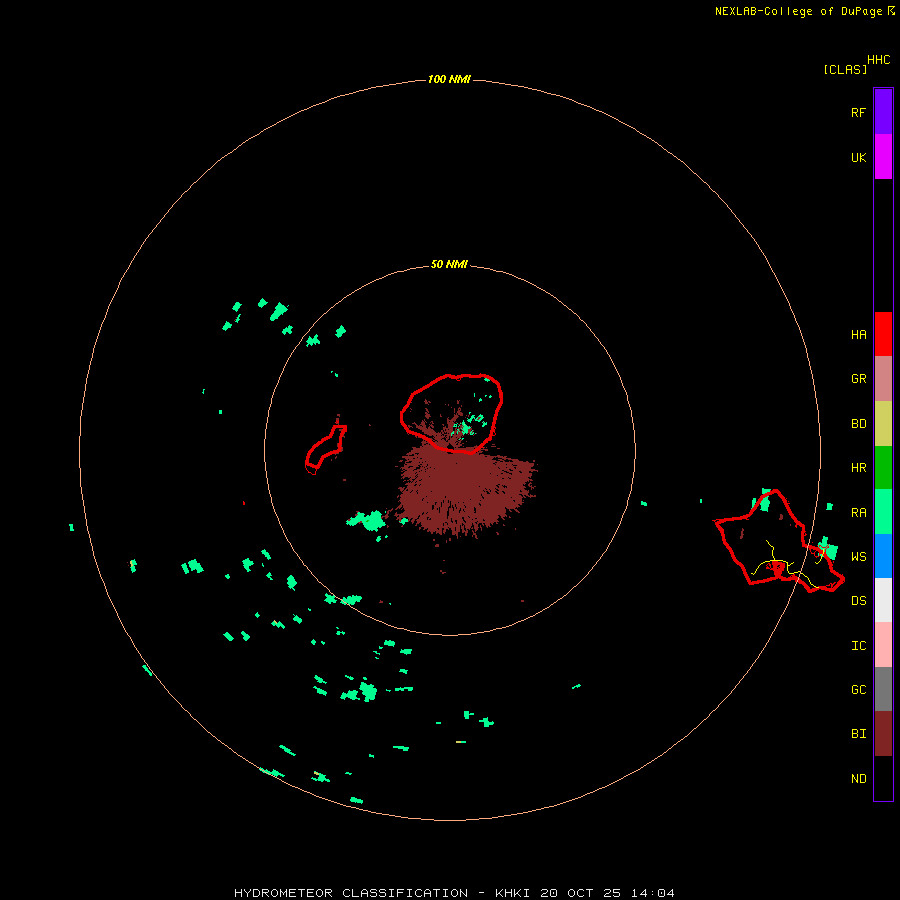Screen dimensions: 900x900
Task: Click the small elongated red island outline
Action: coord(326,449)
